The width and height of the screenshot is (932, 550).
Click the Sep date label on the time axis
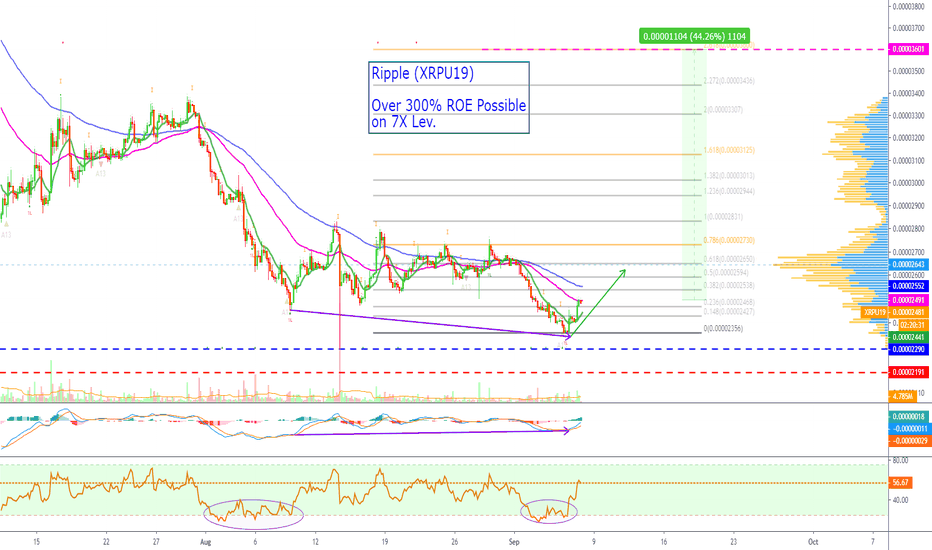coord(514,542)
